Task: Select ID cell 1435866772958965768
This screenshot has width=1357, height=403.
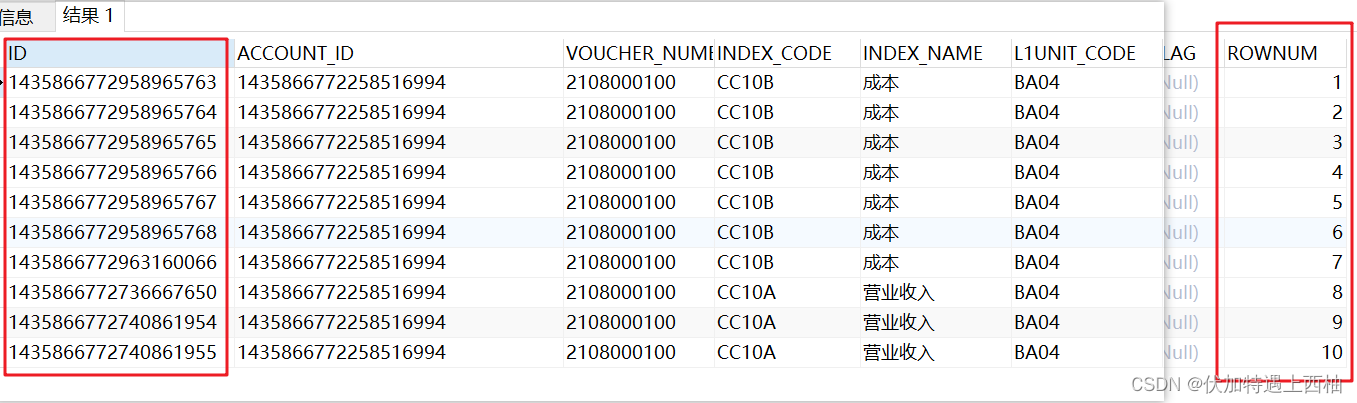Action: (x=118, y=233)
